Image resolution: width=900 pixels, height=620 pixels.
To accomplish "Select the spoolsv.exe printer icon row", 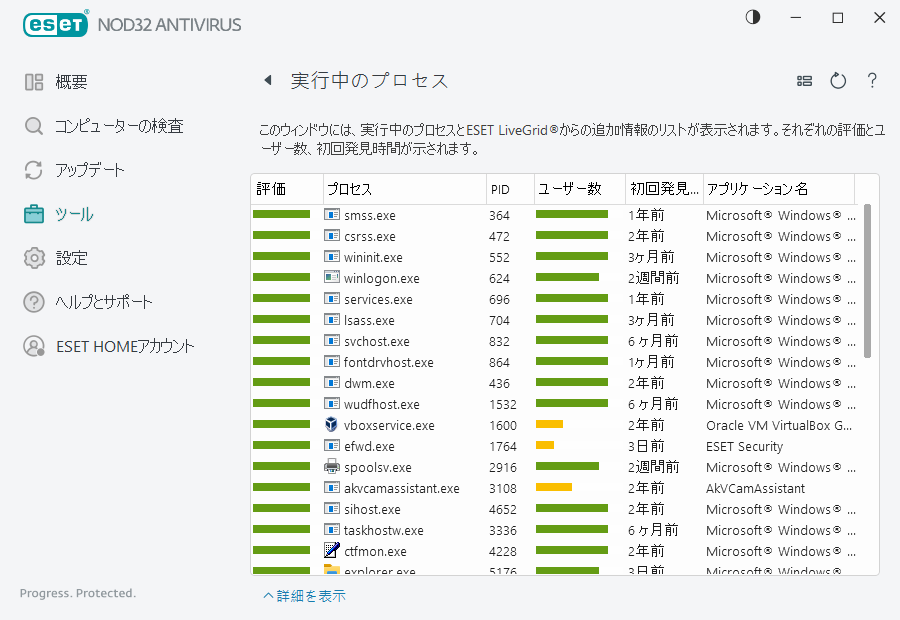I will (377, 467).
